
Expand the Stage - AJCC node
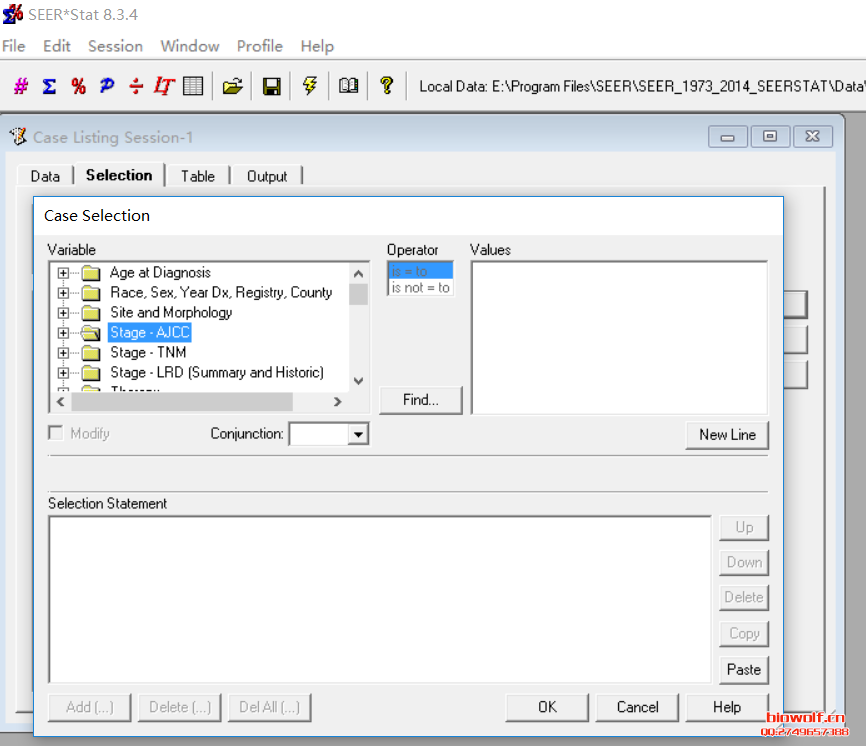click(64, 333)
